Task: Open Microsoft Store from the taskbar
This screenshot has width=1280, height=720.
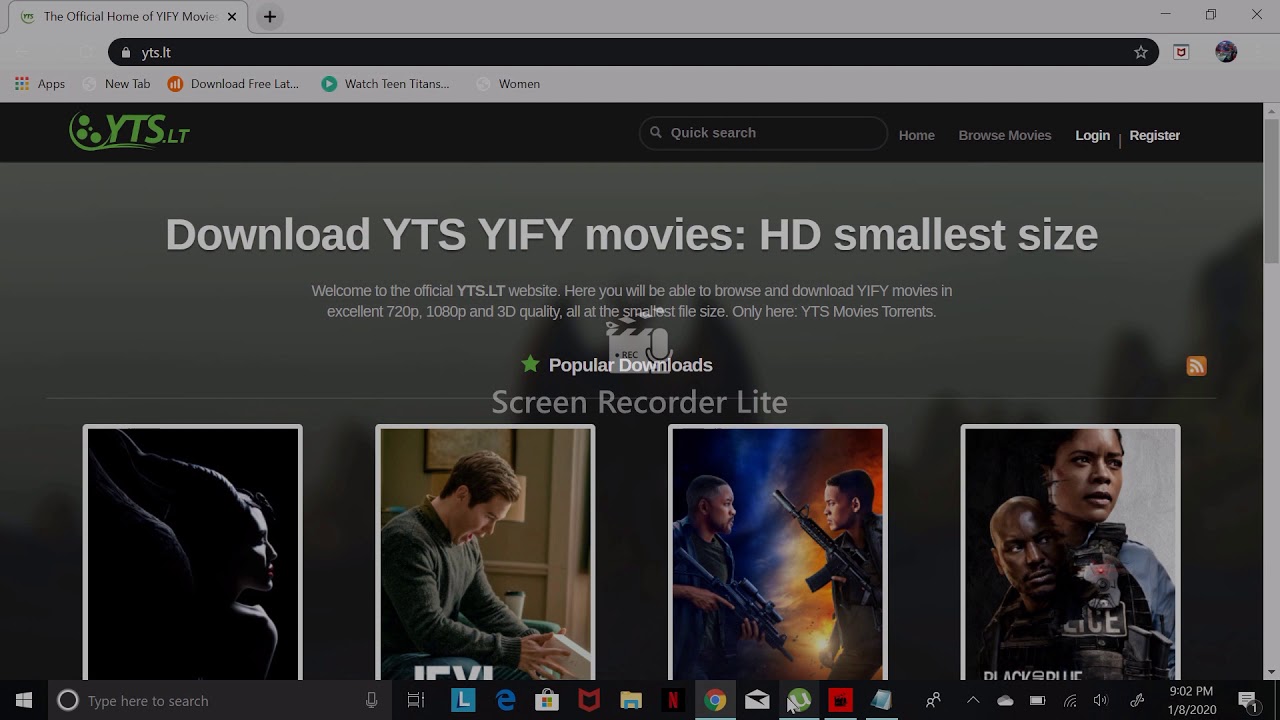Action: [547, 701]
